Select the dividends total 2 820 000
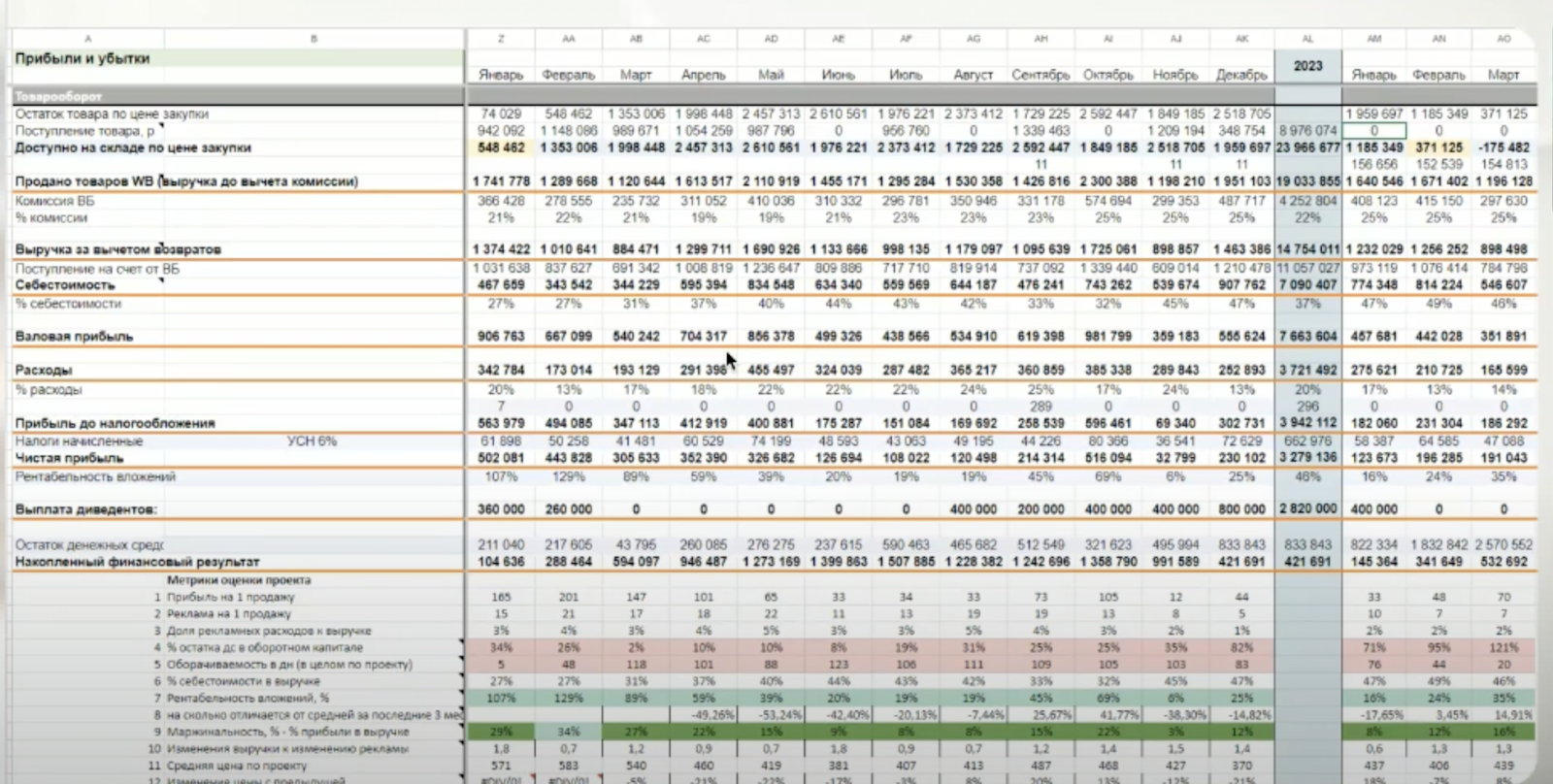Viewport: 1553px width, 784px height. coord(1307,509)
